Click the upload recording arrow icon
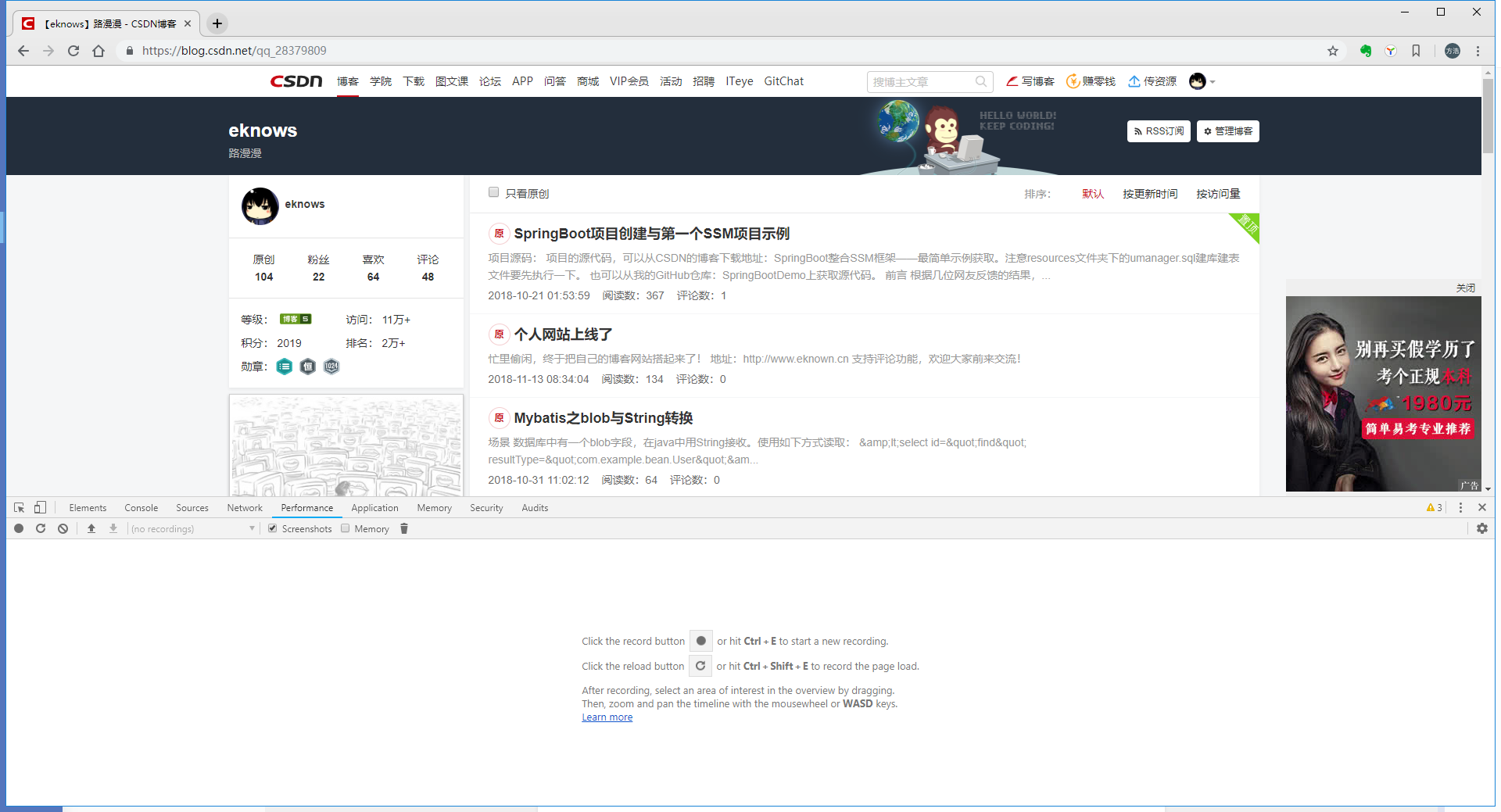1501x812 pixels. [91, 528]
